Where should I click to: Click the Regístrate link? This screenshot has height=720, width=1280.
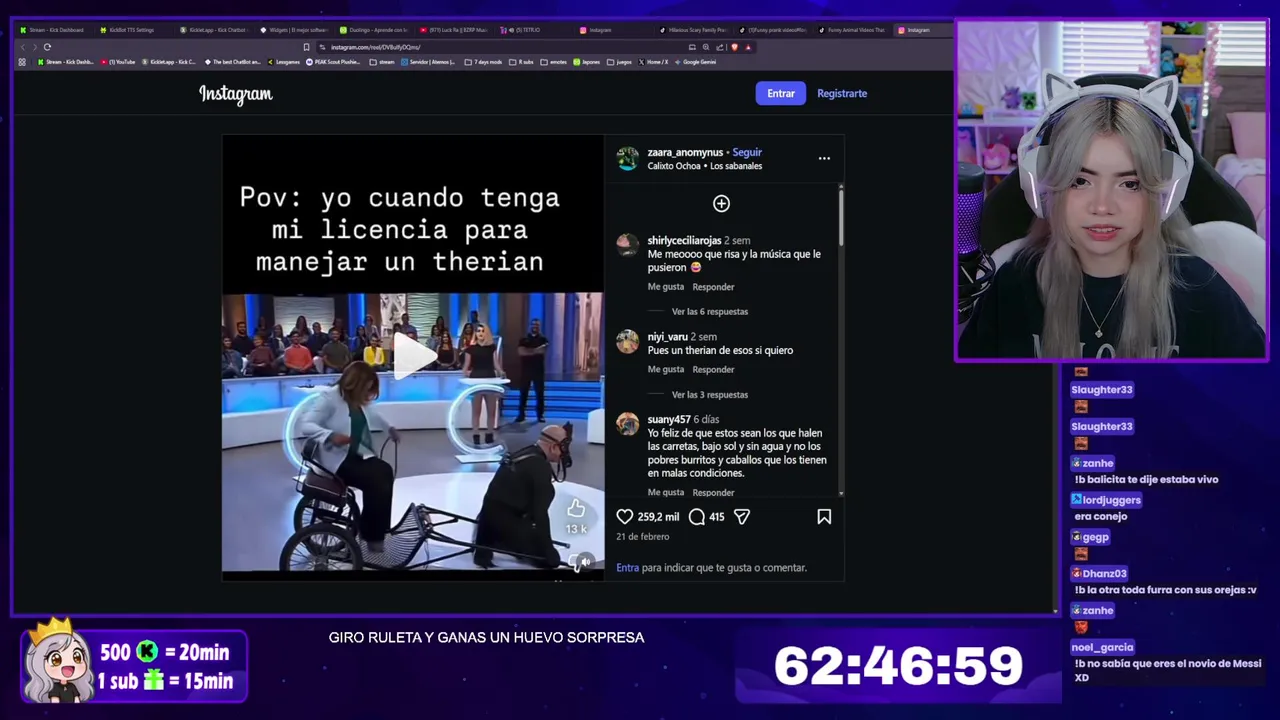(x=842, y=93)
